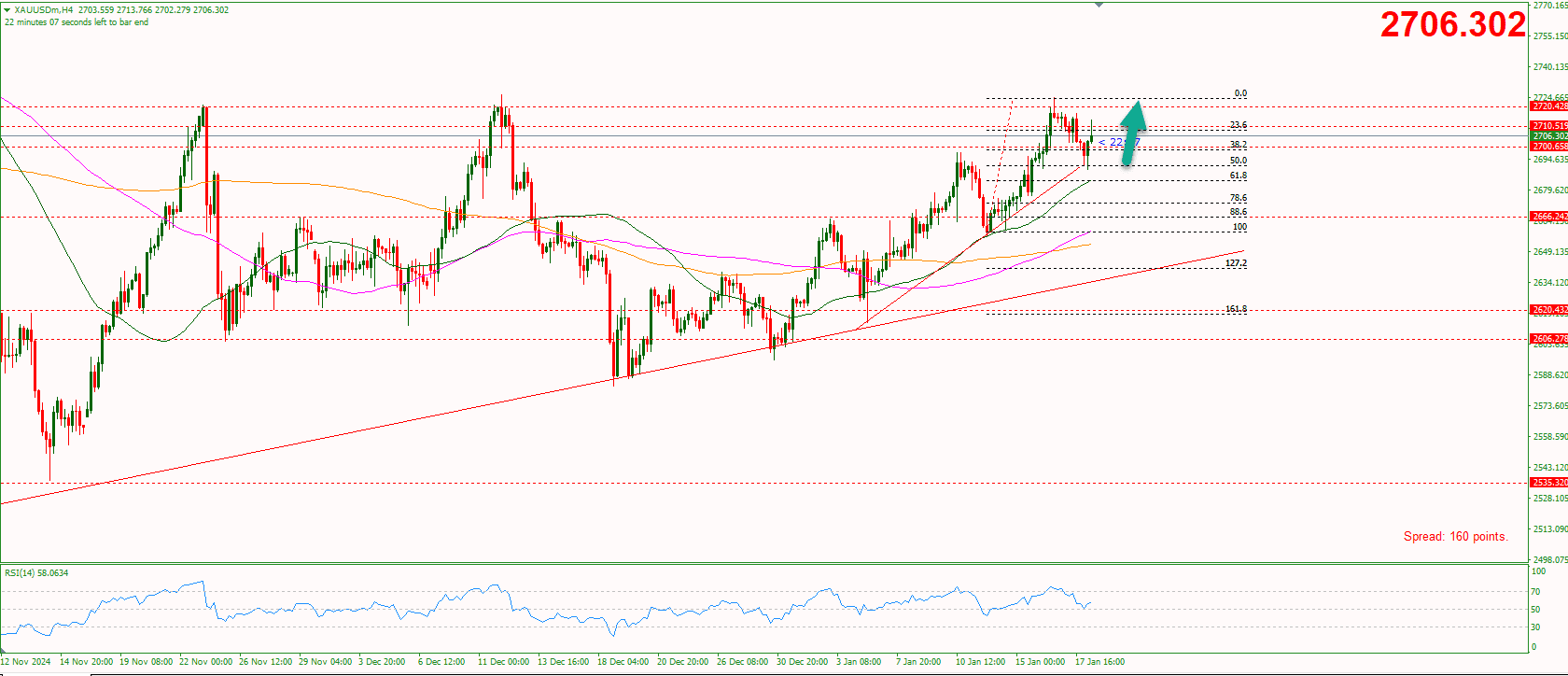This screenshot has width=1568, height=676.
Task: Select the 2700.658 red price tag
Action: pos(1549,147)
